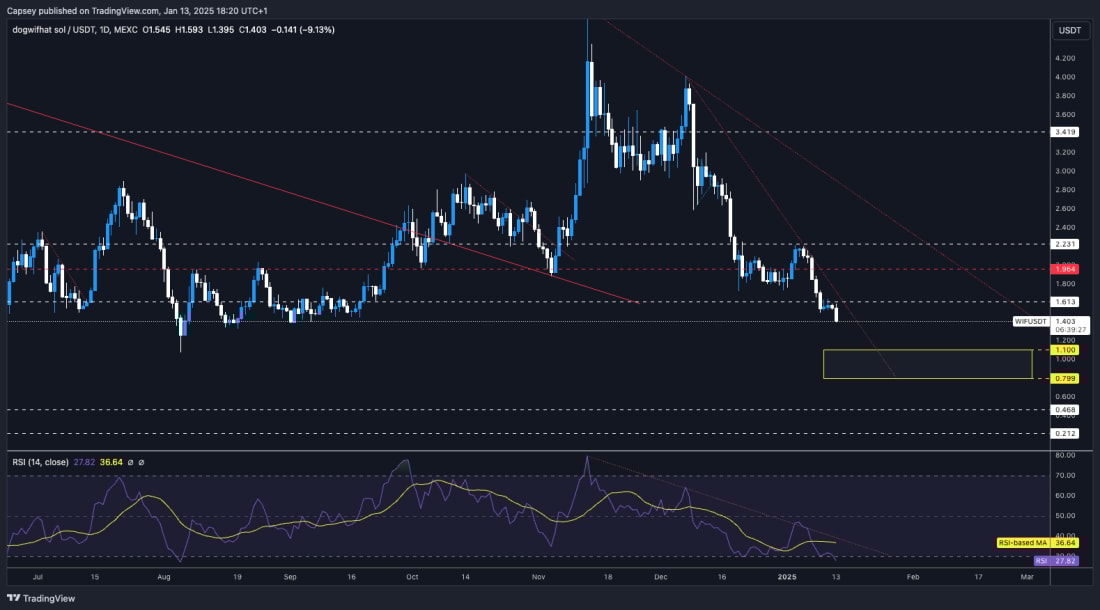Image resolution: width=1100 pixels, height=610 pixels.
Task: Hide the RSI plot using its ø icon
Action: (131, 462)
